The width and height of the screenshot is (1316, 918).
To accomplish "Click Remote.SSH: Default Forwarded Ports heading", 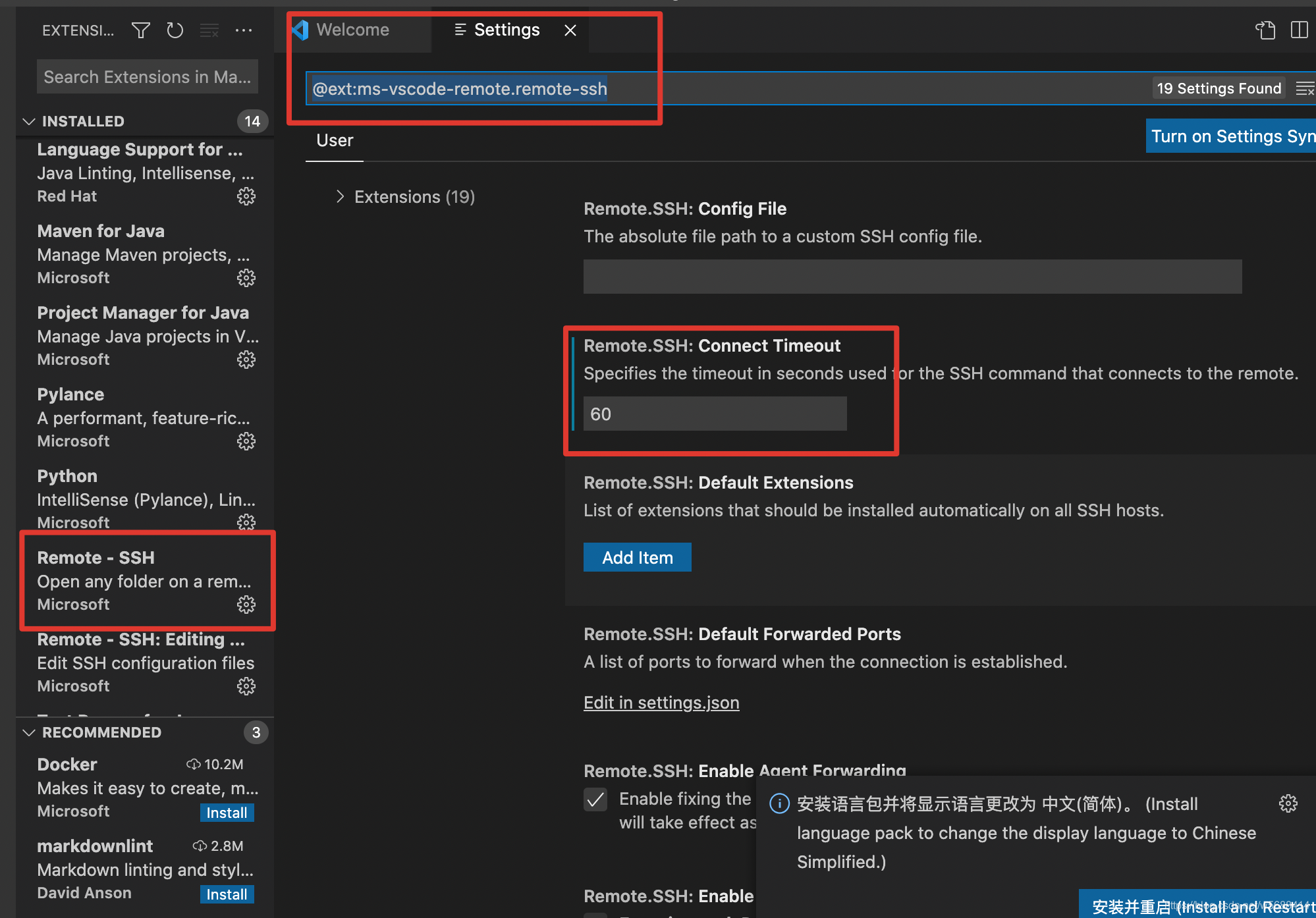I will (742, 634).
